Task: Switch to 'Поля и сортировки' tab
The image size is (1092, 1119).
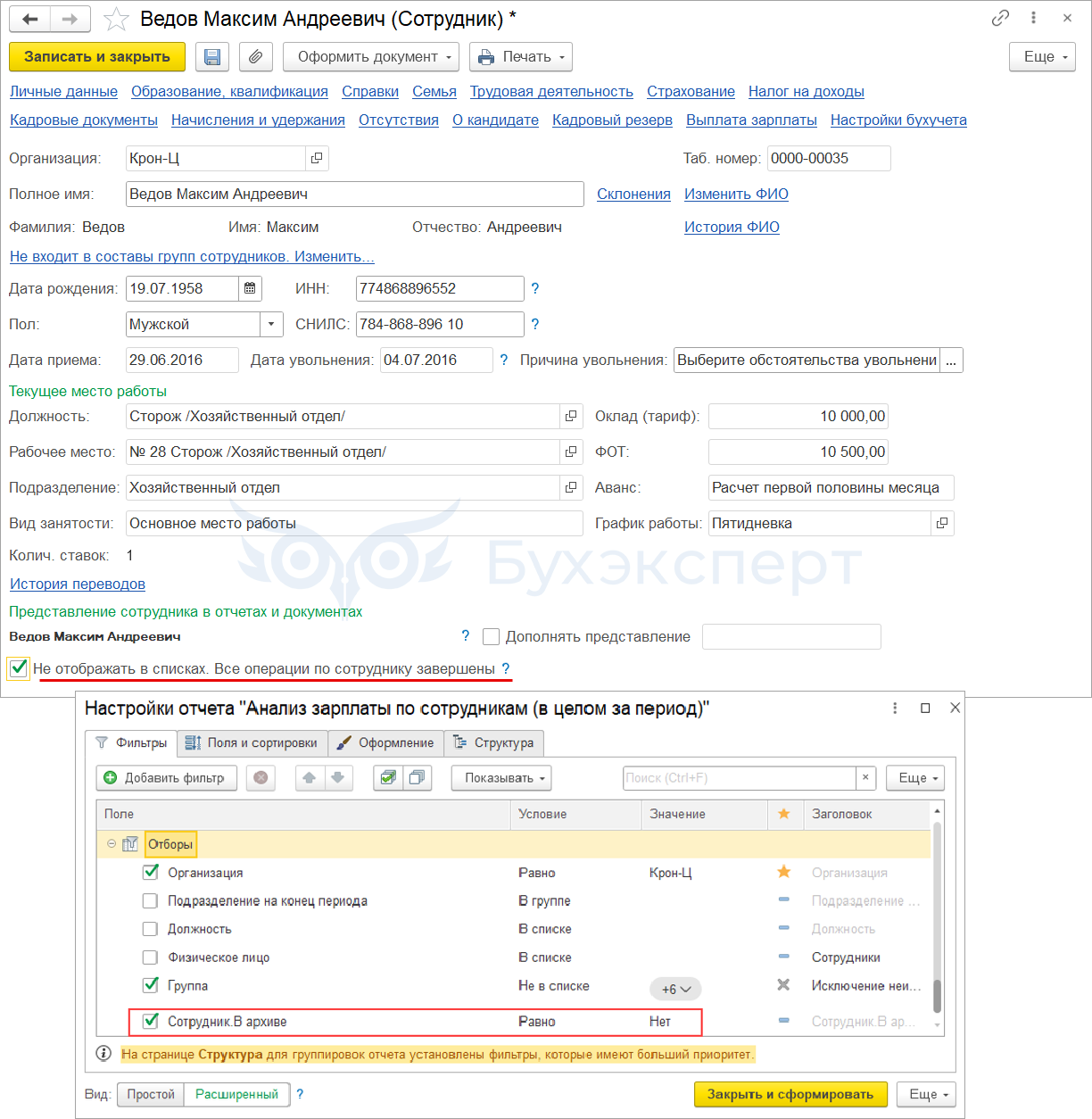Action: (x=252, y=742)
